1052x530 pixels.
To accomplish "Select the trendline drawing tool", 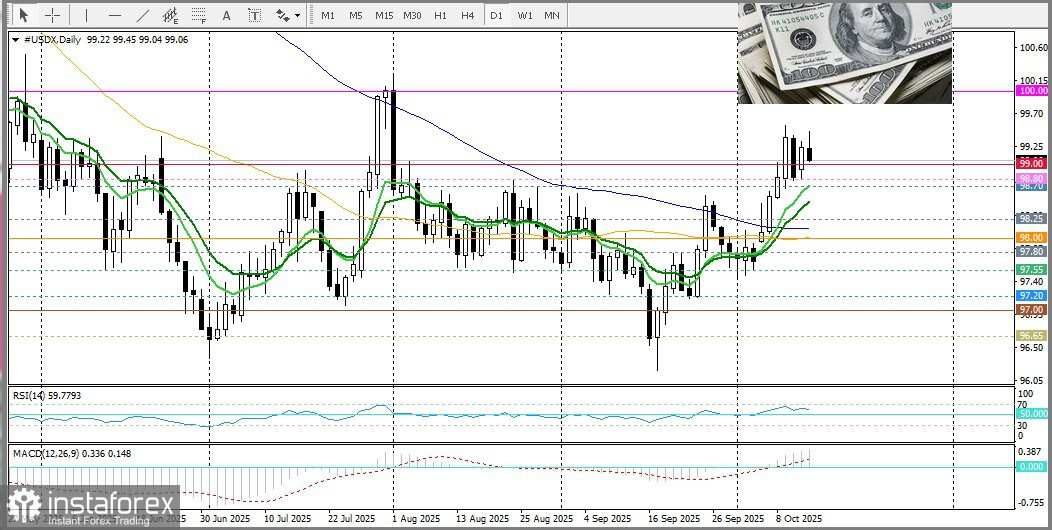I will click(142, 15).
